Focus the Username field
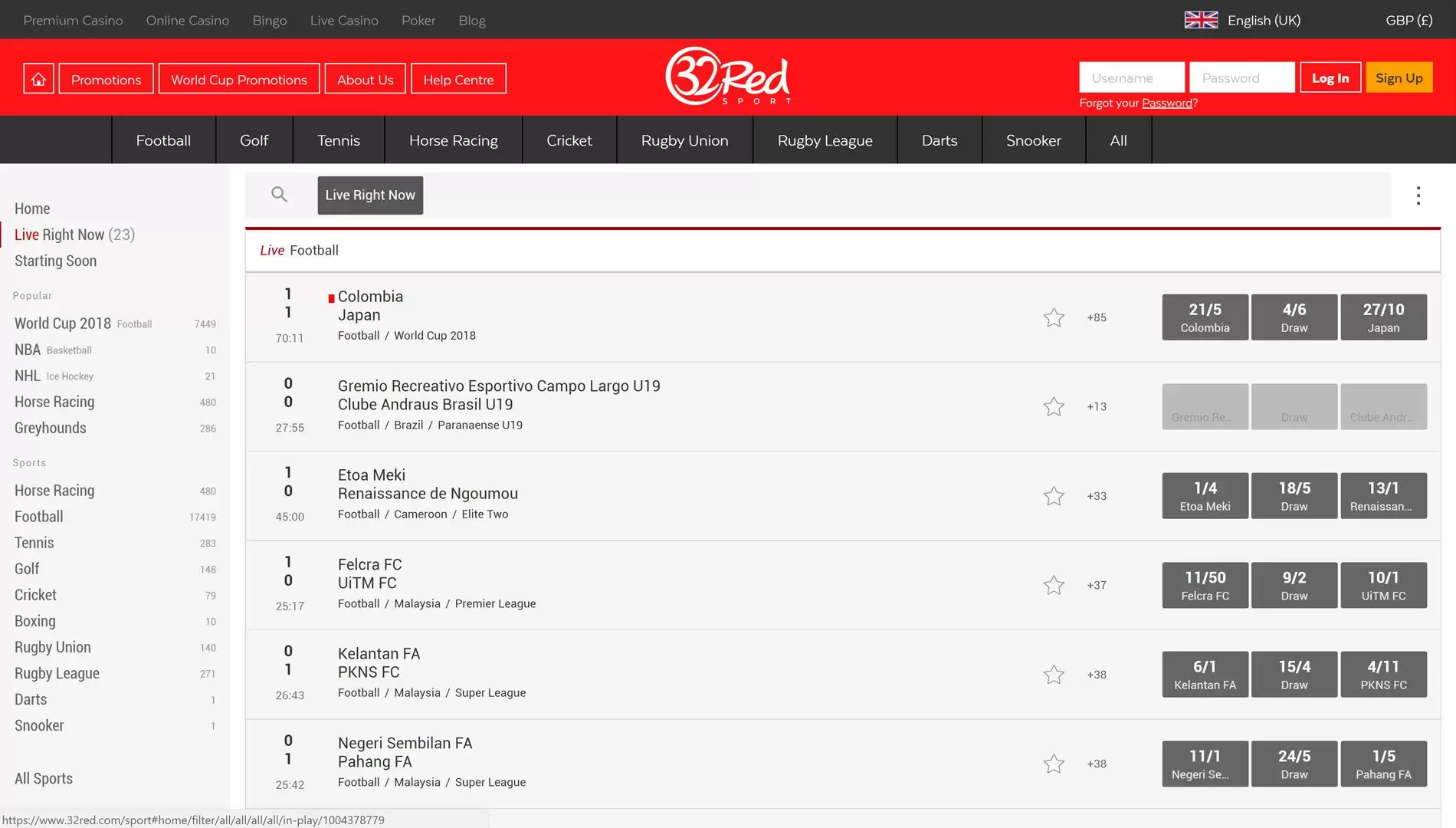This screenshot has width=1456, height=828. click(x=1132, y=77)
